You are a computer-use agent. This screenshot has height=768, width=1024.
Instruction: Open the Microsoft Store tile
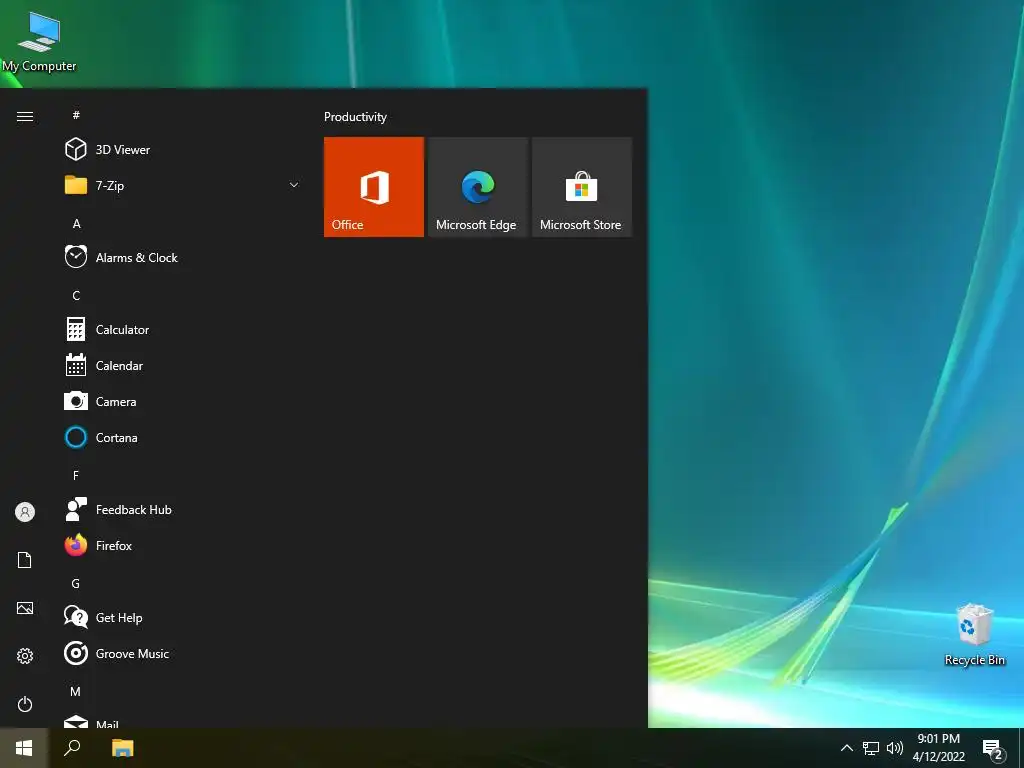pos(582,187)
